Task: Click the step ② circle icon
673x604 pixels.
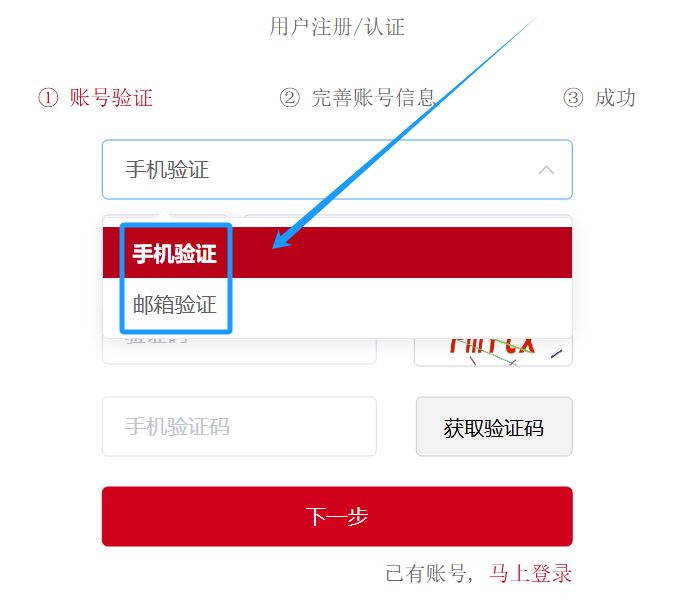Action: click(290, 98)
